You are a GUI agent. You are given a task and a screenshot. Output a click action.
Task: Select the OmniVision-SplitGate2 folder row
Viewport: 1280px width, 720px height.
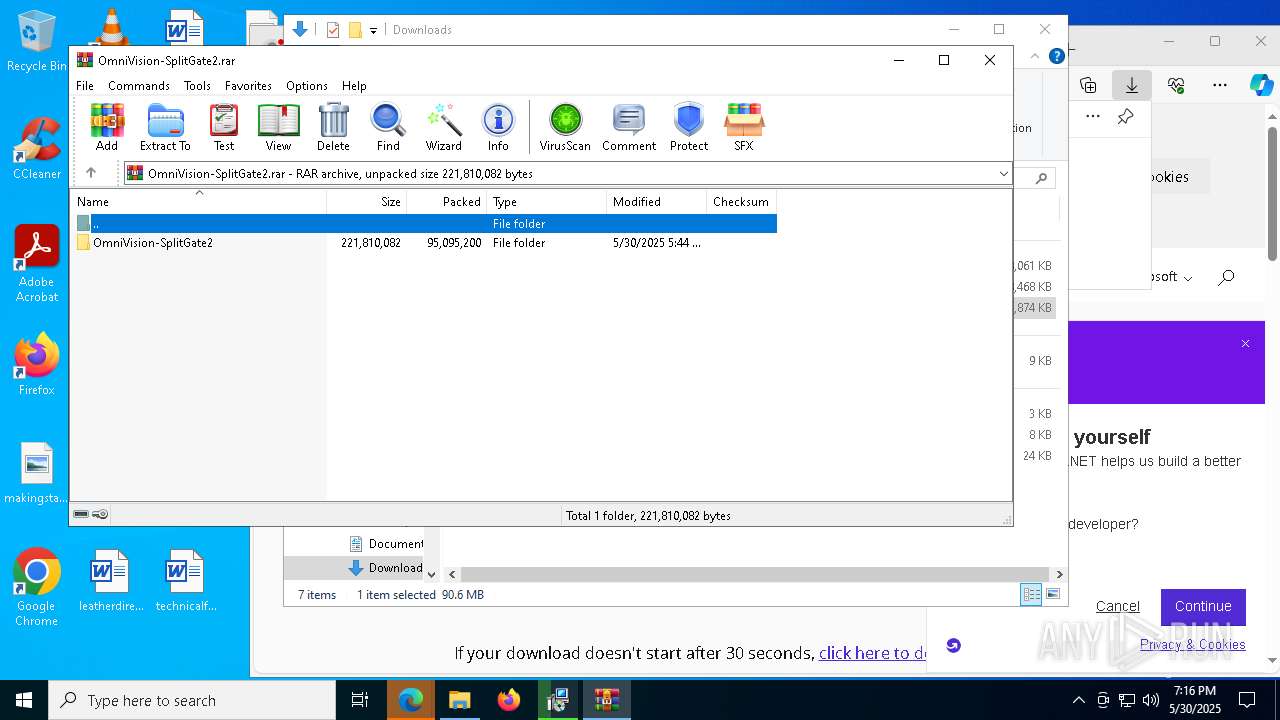click(424, 243)
